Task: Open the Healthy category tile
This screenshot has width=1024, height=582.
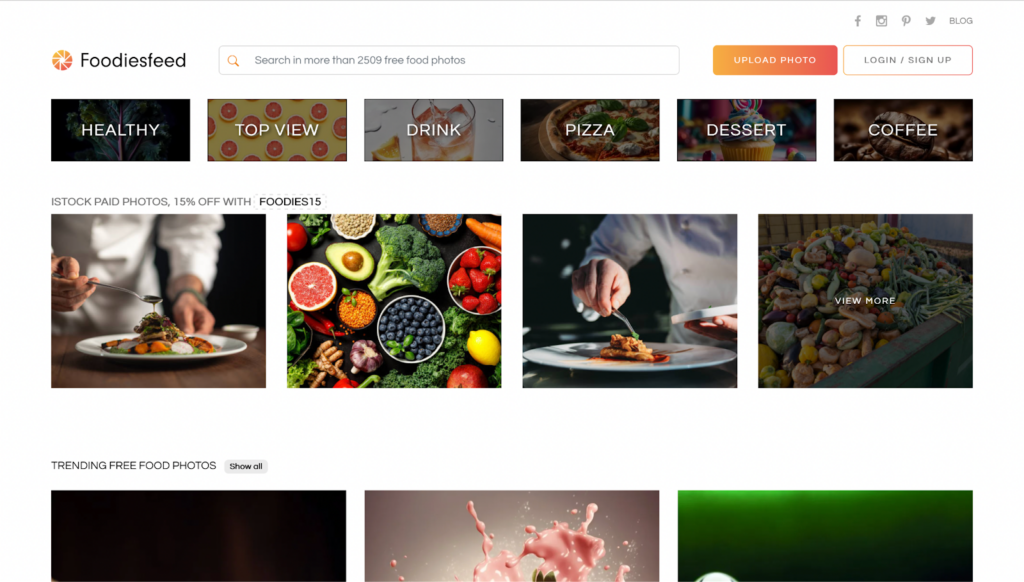Action: point(121,130)
